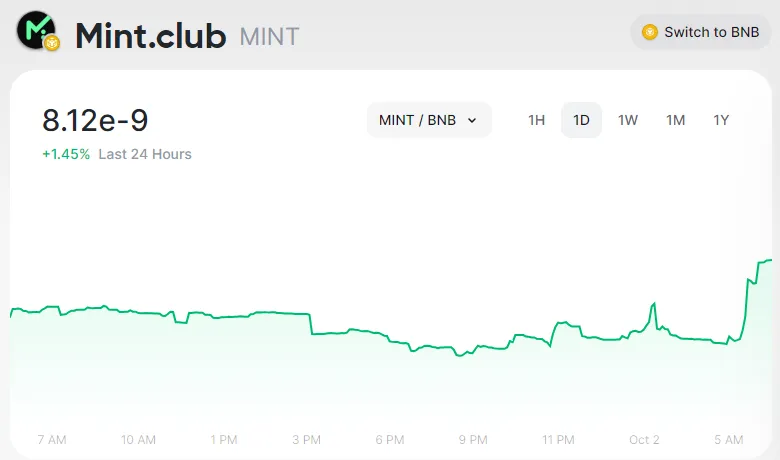780x460 pixels.
Task: Show the 1Y chart range
Action: (721, 120)
